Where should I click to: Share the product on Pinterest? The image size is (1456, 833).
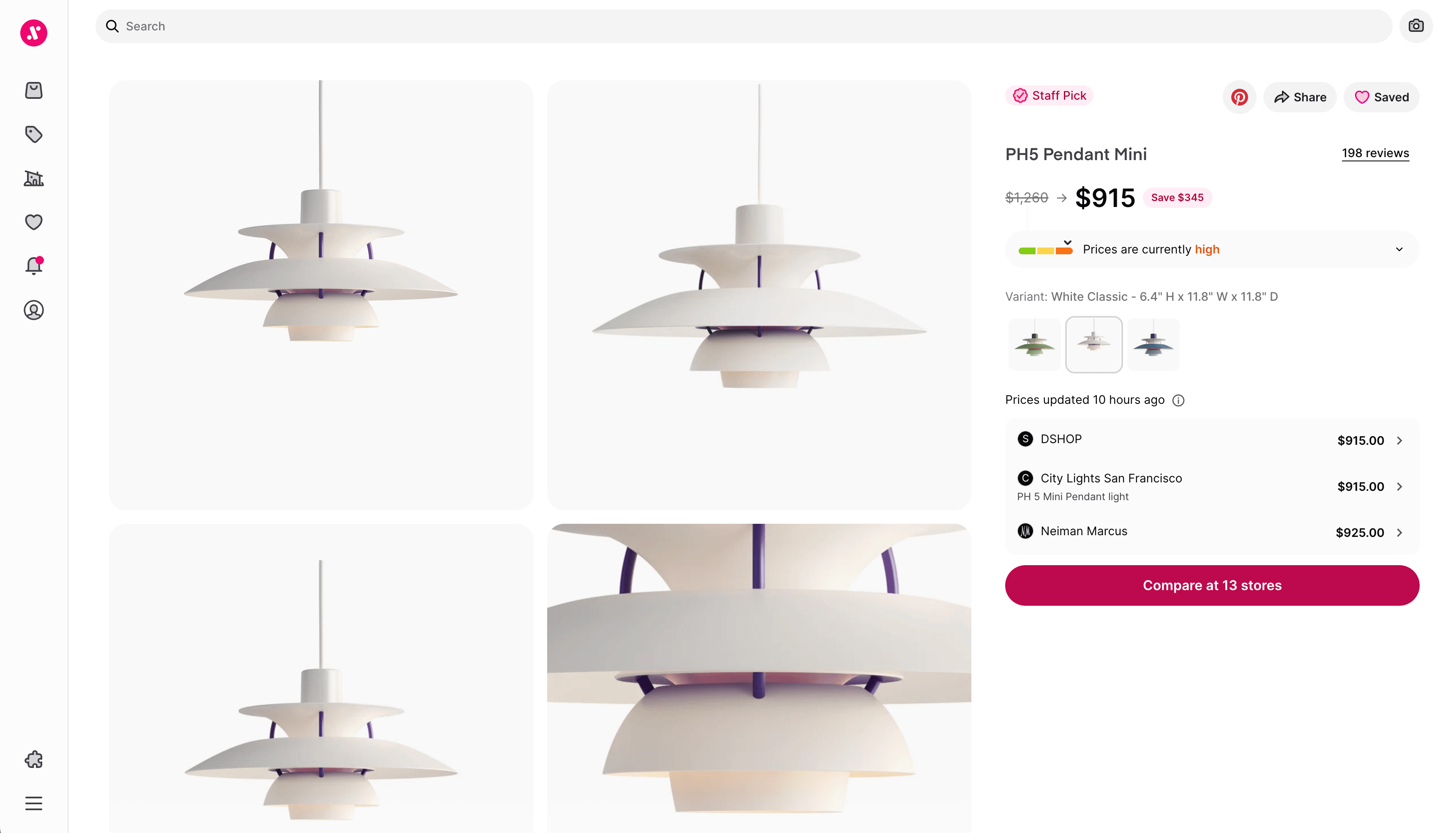pos(1239,97)
